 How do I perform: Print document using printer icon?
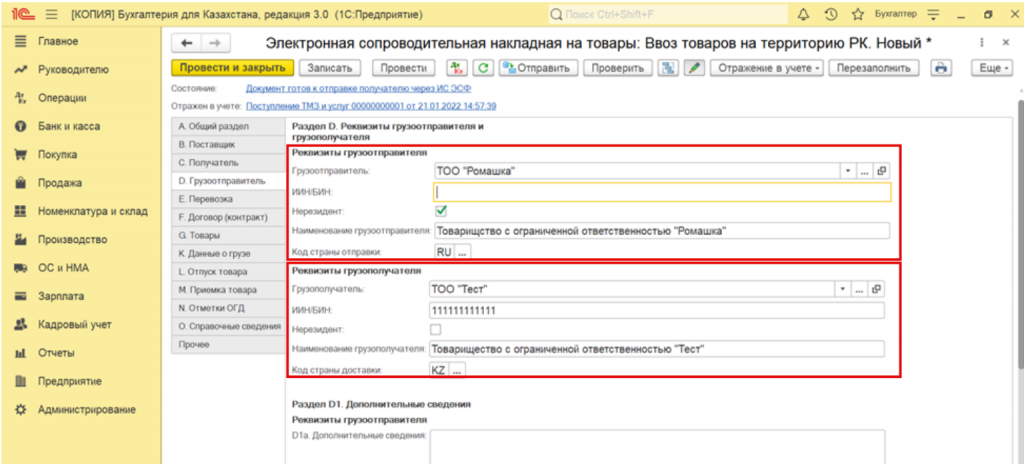(941, 67)
